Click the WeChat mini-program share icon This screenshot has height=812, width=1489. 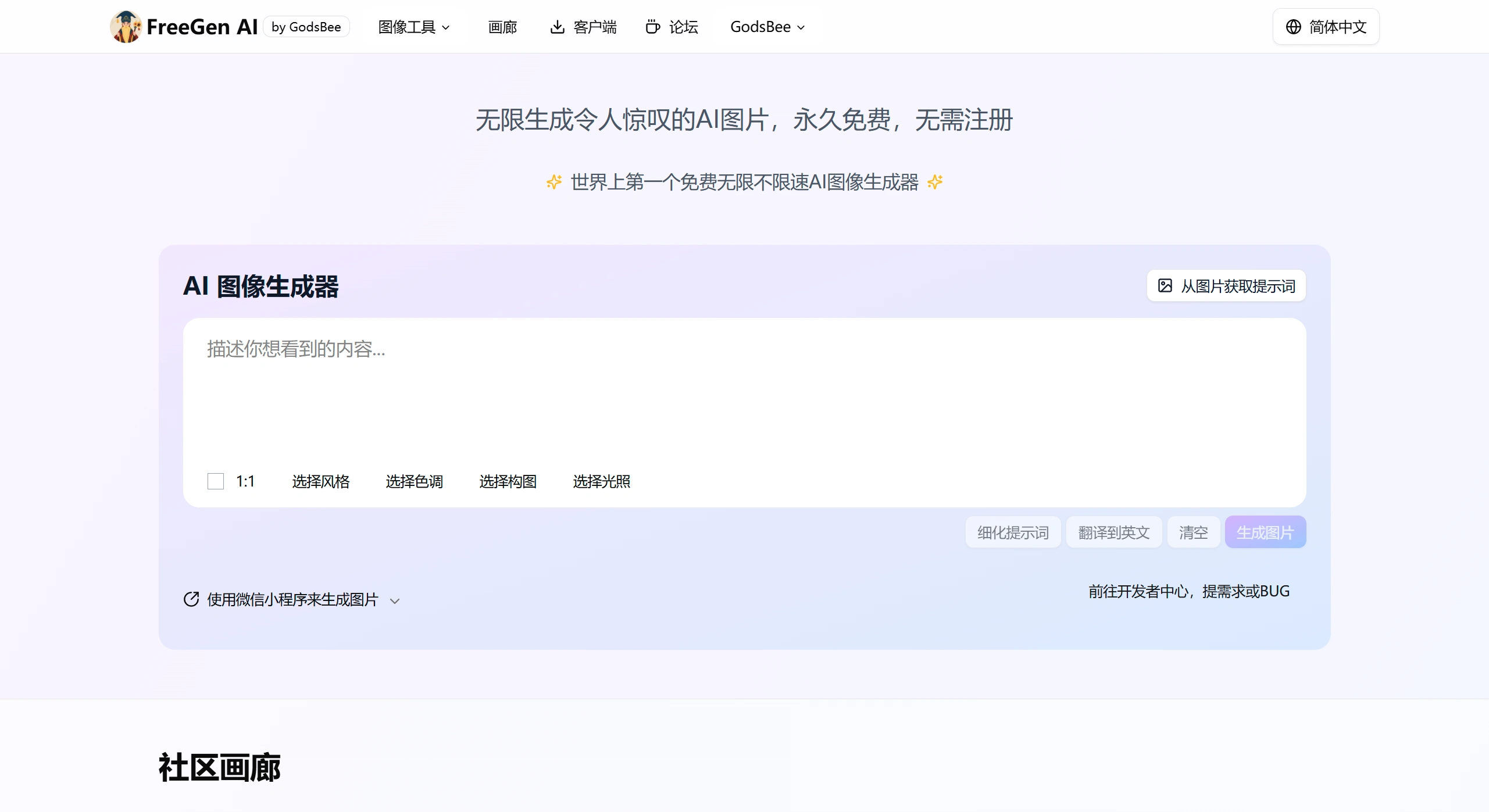pyautogui.click(x=191, y=599)
